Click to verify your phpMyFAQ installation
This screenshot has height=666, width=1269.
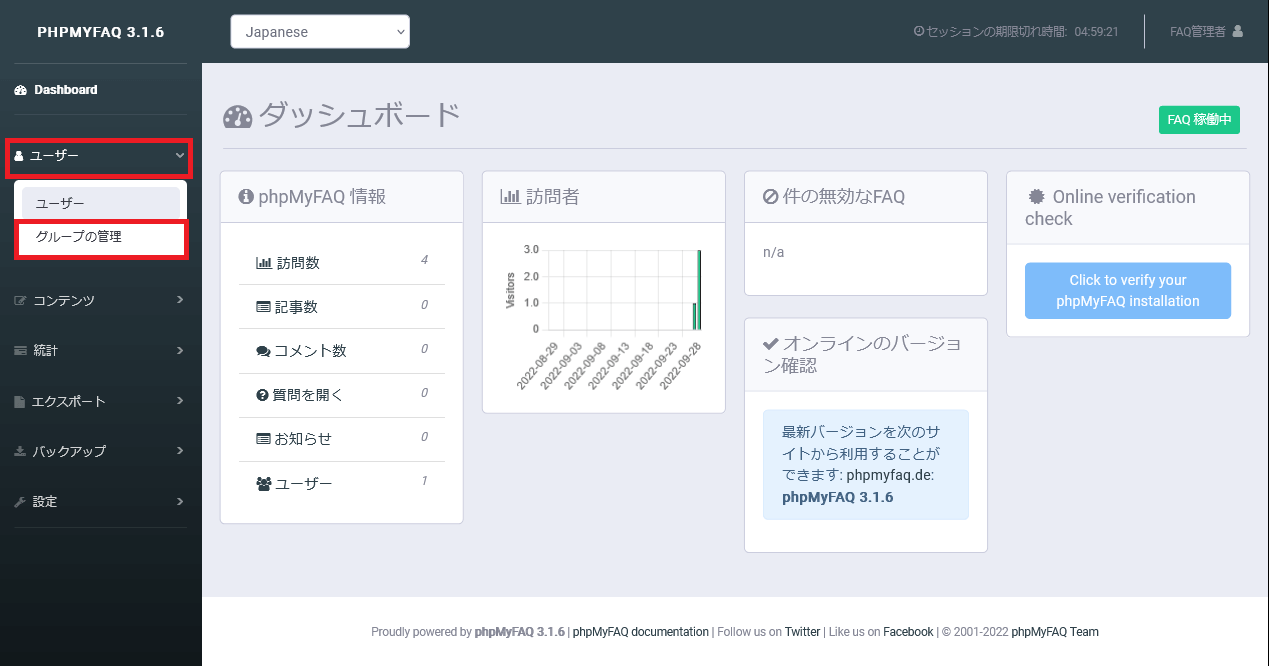(x=1127, y=291)
